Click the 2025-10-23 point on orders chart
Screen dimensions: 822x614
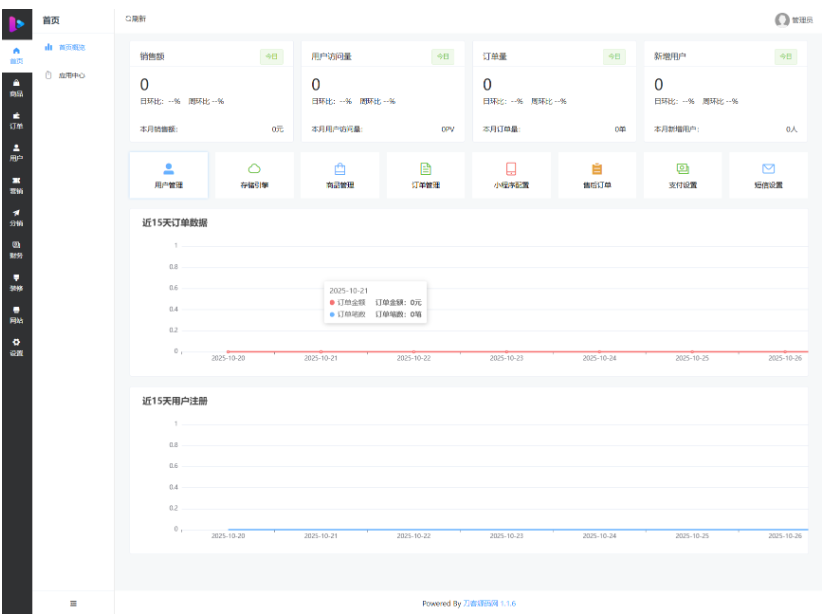[x=506, y=351]
